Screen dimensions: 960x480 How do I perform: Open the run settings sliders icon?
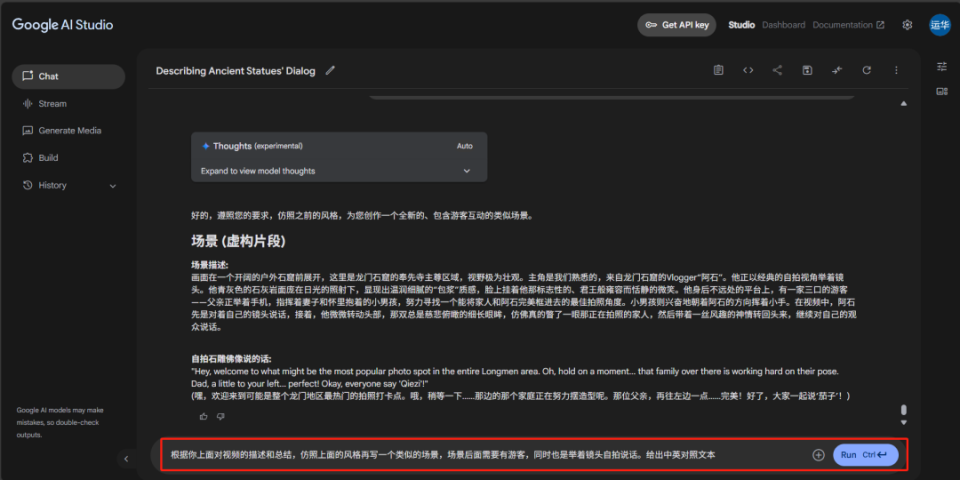pos(942,67)
